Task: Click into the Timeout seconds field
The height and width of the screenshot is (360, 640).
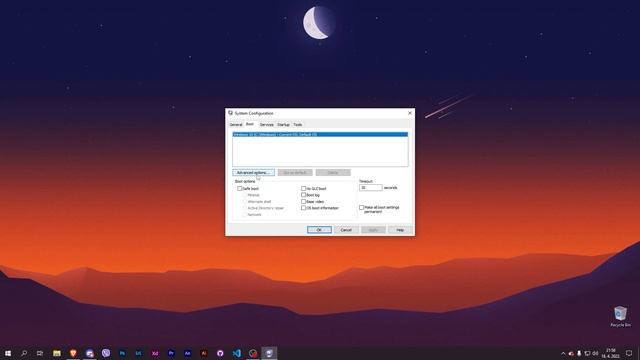Action: coord(371,188)
